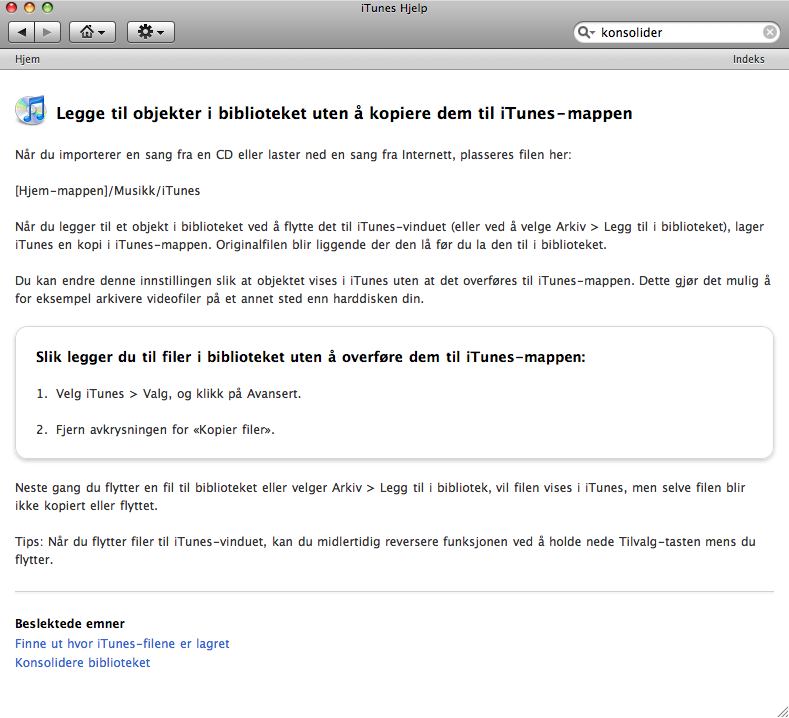Open 'Finne ut hvor iTunes-filene er lagret' link
The width and height of the screenshot is (789, 718).
click(122, 644)
